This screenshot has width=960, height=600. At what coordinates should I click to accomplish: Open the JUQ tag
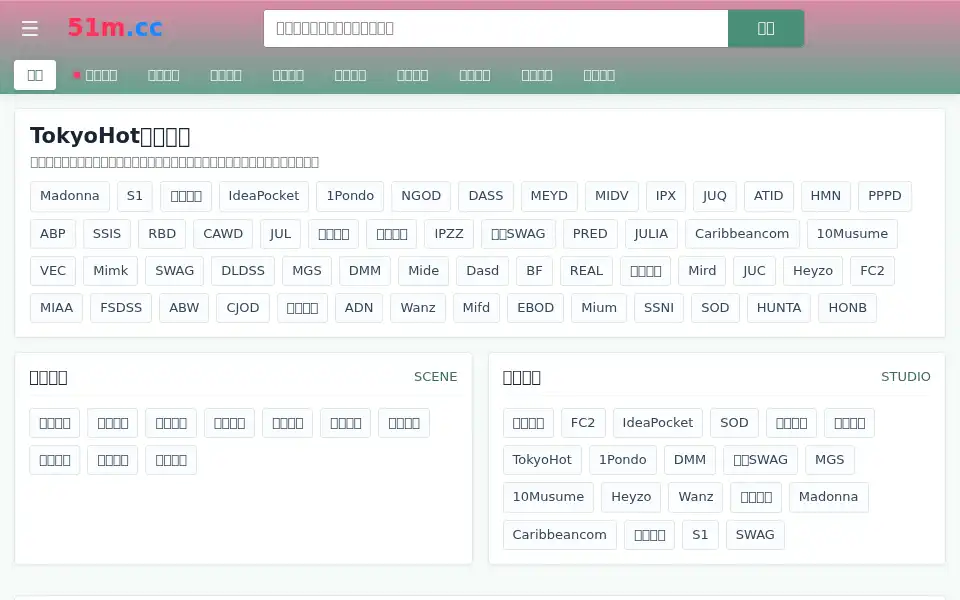(714, 196)
